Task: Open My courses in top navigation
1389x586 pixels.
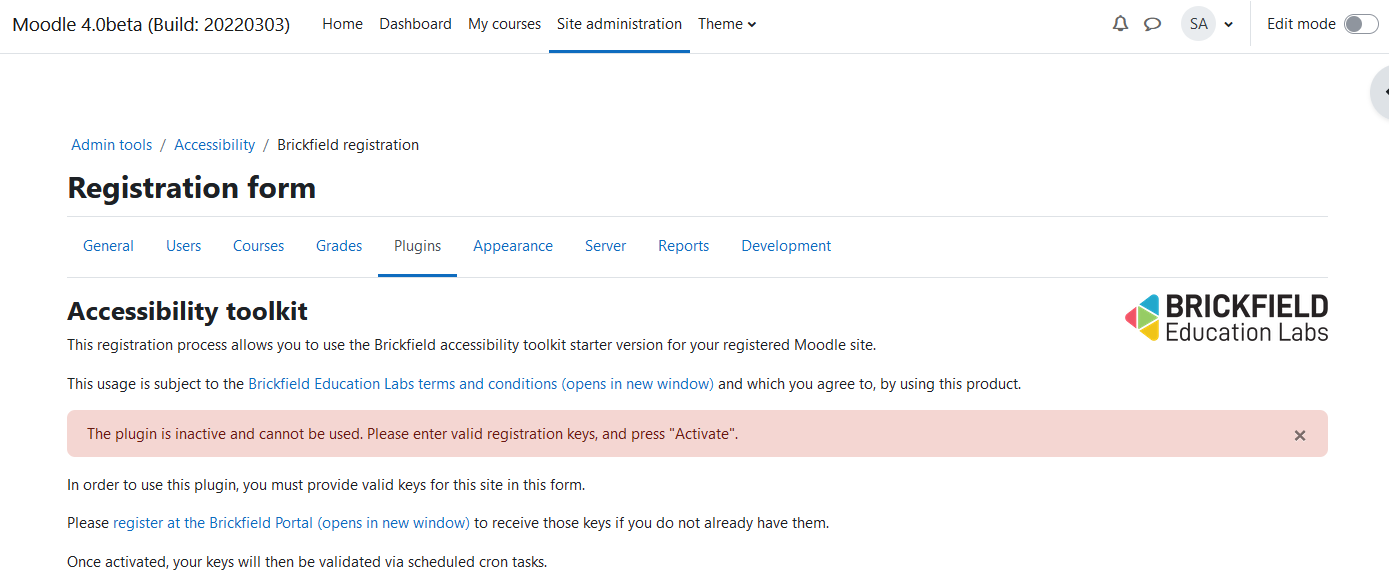Action: 504,24
